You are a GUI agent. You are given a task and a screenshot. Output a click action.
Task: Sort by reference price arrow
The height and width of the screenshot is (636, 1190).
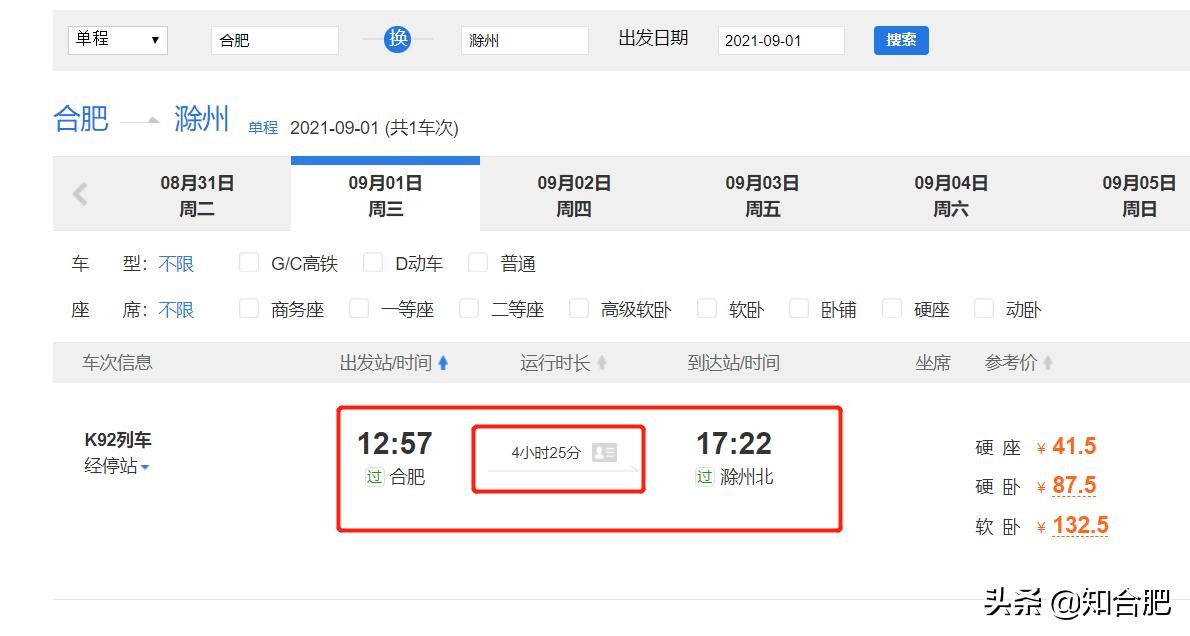tap(1048, 363)
